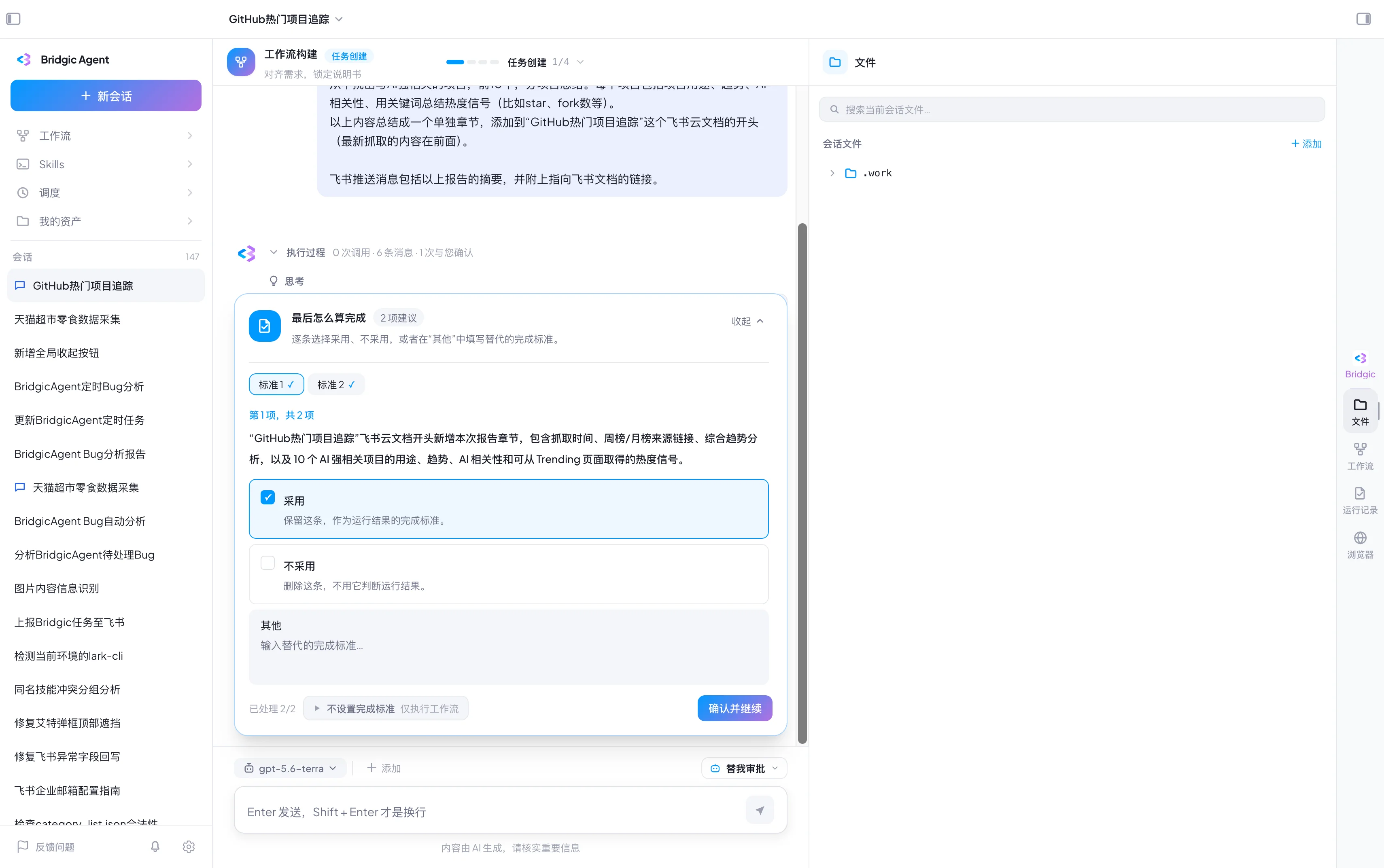Open 修复飞书异常字段回写 conversation
1384x868 pixels.
click(106, 757)
